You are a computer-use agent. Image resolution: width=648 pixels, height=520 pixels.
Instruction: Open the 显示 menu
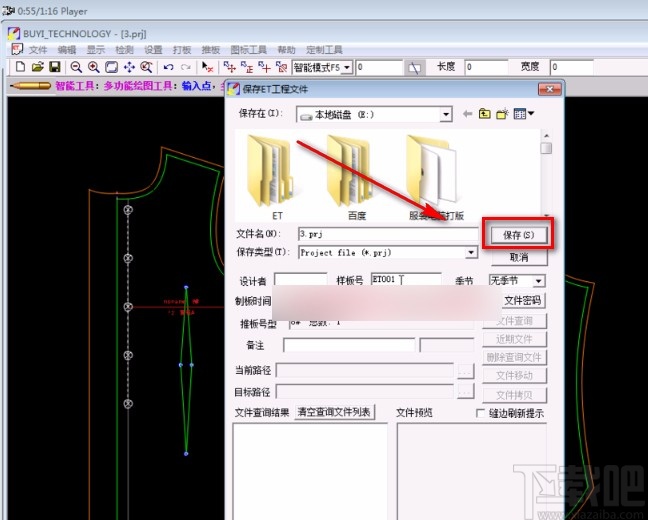[x=96, y=50]
